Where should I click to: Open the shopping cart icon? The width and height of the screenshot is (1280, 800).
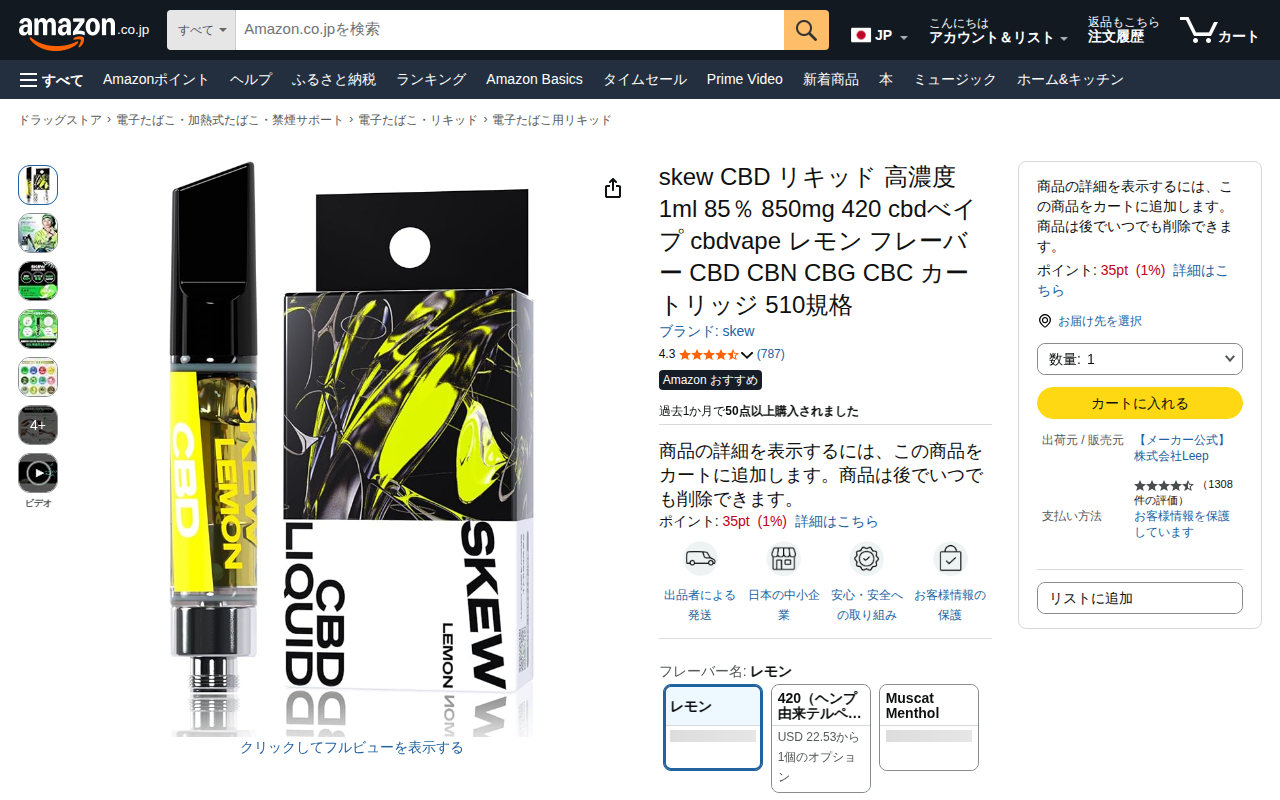tap(1219, 30)
